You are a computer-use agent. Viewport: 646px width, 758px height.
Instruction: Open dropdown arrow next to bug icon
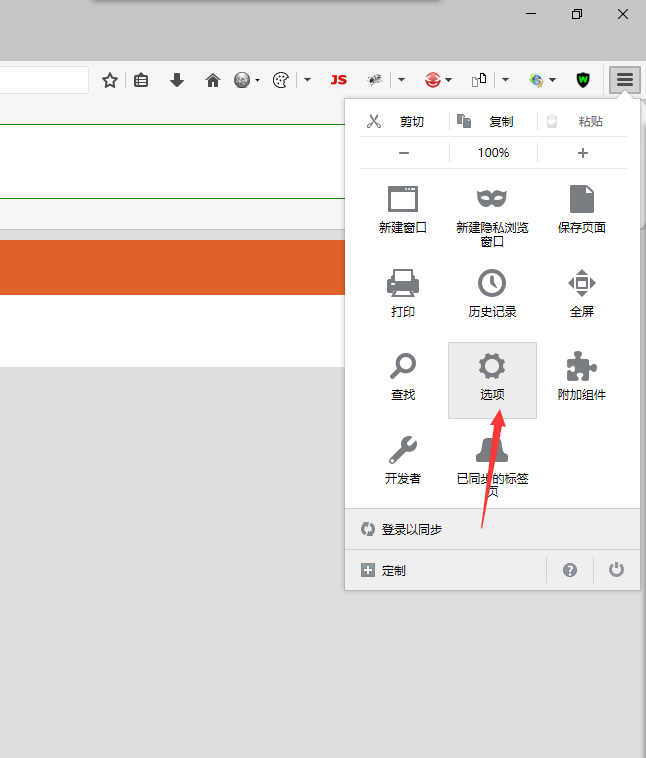[x=401, y=80]
